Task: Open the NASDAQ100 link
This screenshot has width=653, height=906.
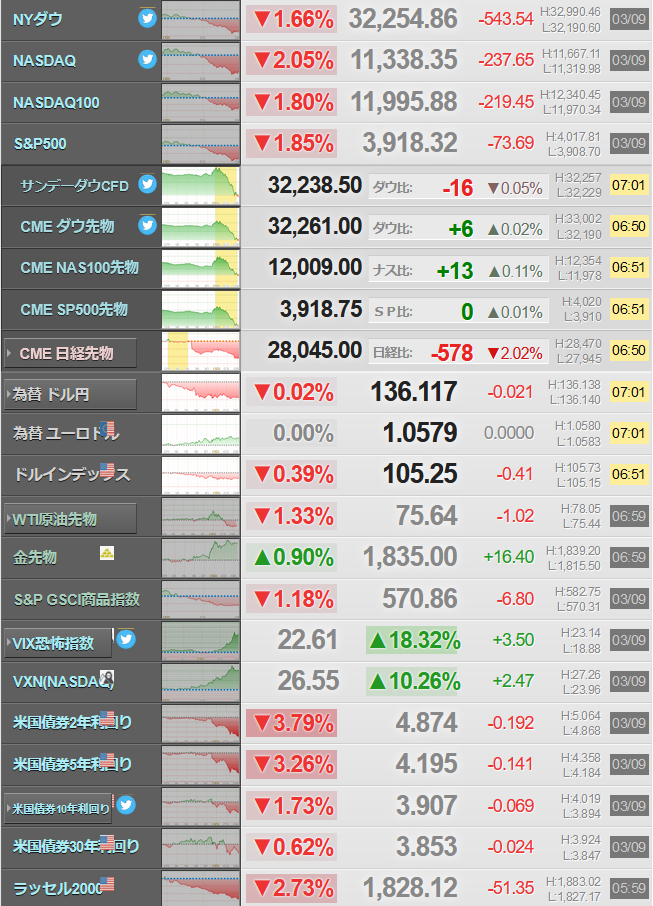Action: (x=56, y=102)
